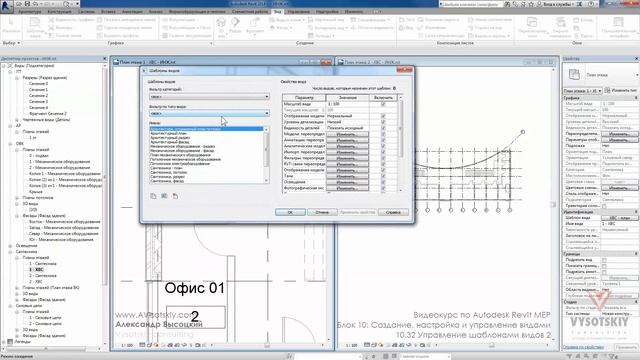Select Фрагмент Сечение 2 in browser
Screen dimensions: 640x360
(48, 113)
